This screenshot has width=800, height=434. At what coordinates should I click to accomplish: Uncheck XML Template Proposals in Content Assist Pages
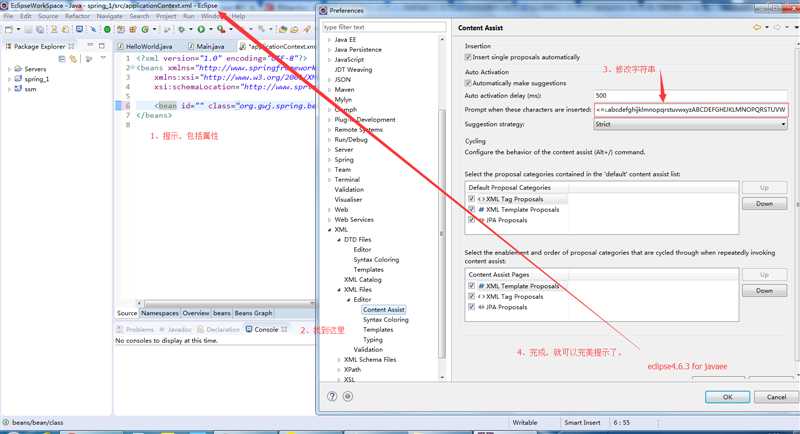click(471, 286)
